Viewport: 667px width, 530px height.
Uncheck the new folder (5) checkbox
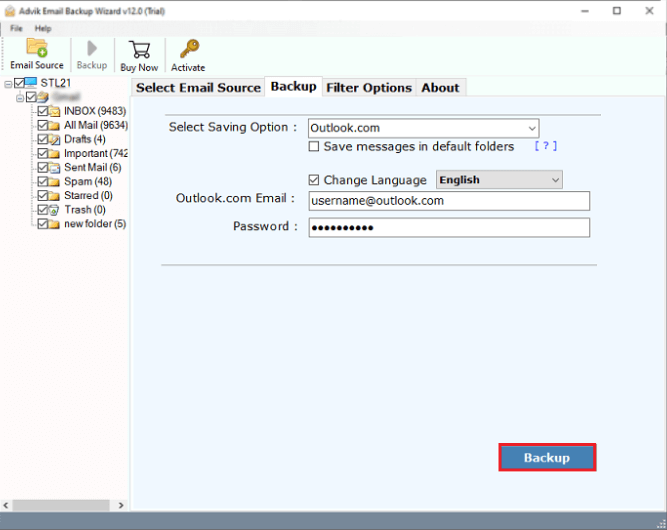(43, 223)
